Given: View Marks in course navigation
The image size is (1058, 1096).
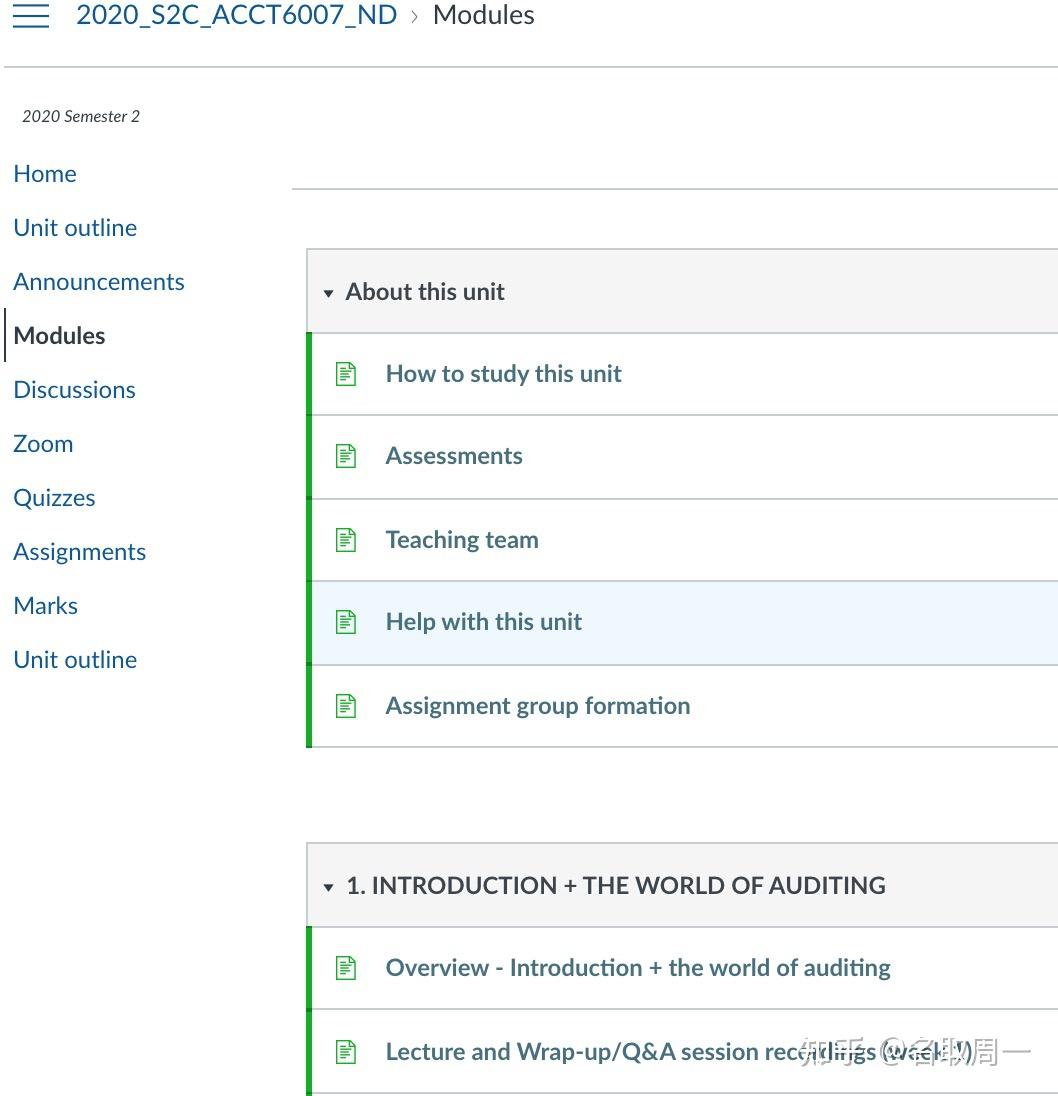Looking at the screenshot, I should pyautogui.click(x=45, y=606).
